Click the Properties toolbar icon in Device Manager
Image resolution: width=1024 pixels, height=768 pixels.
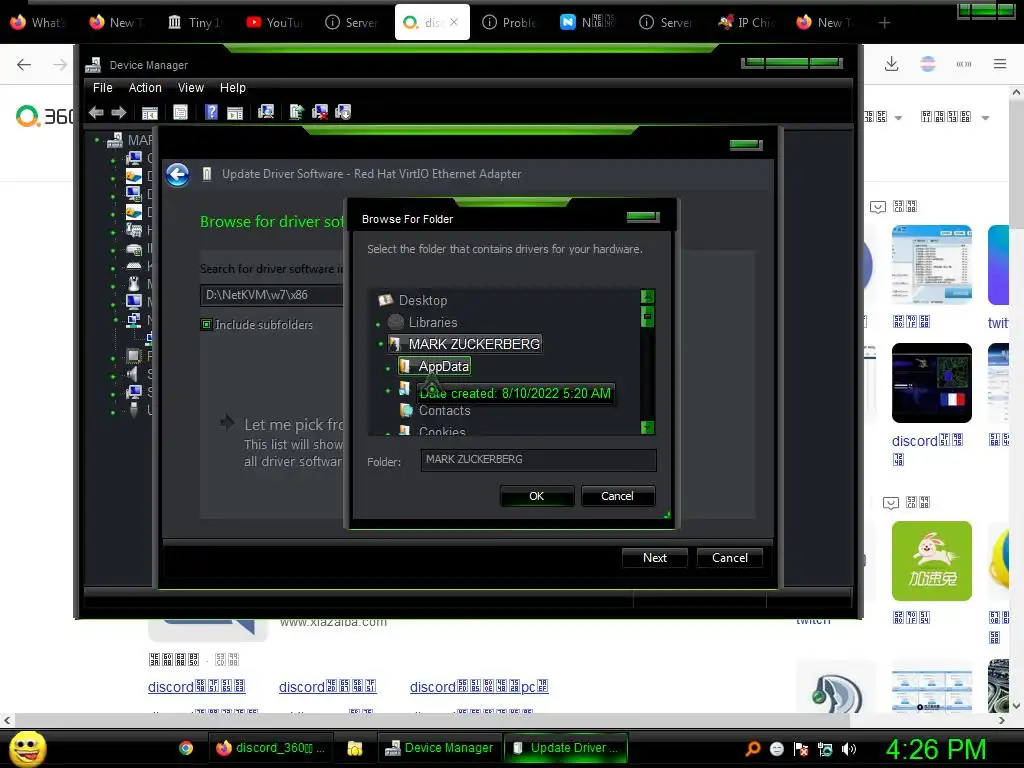click(180, 112)
